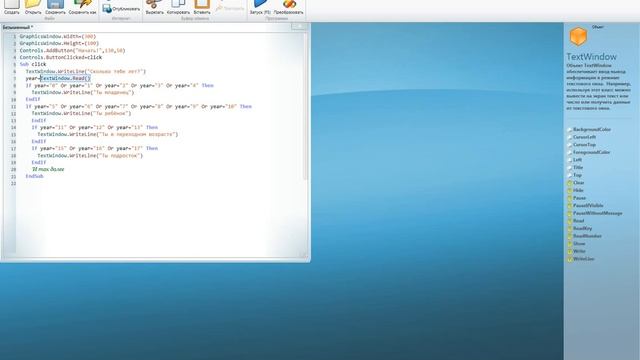
Task: Select the Clear operation
Action: pos(578,183)
